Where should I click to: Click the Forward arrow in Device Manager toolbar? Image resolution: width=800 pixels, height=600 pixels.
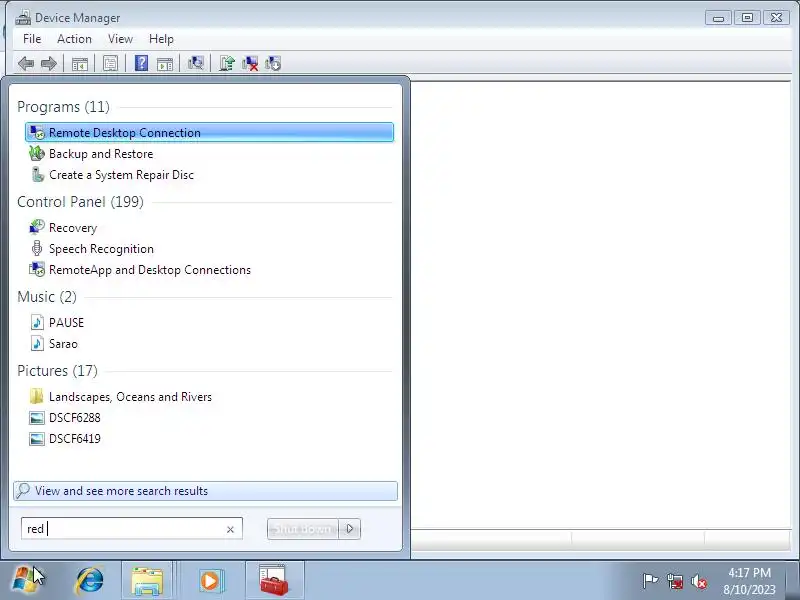(x=48, y=64)
